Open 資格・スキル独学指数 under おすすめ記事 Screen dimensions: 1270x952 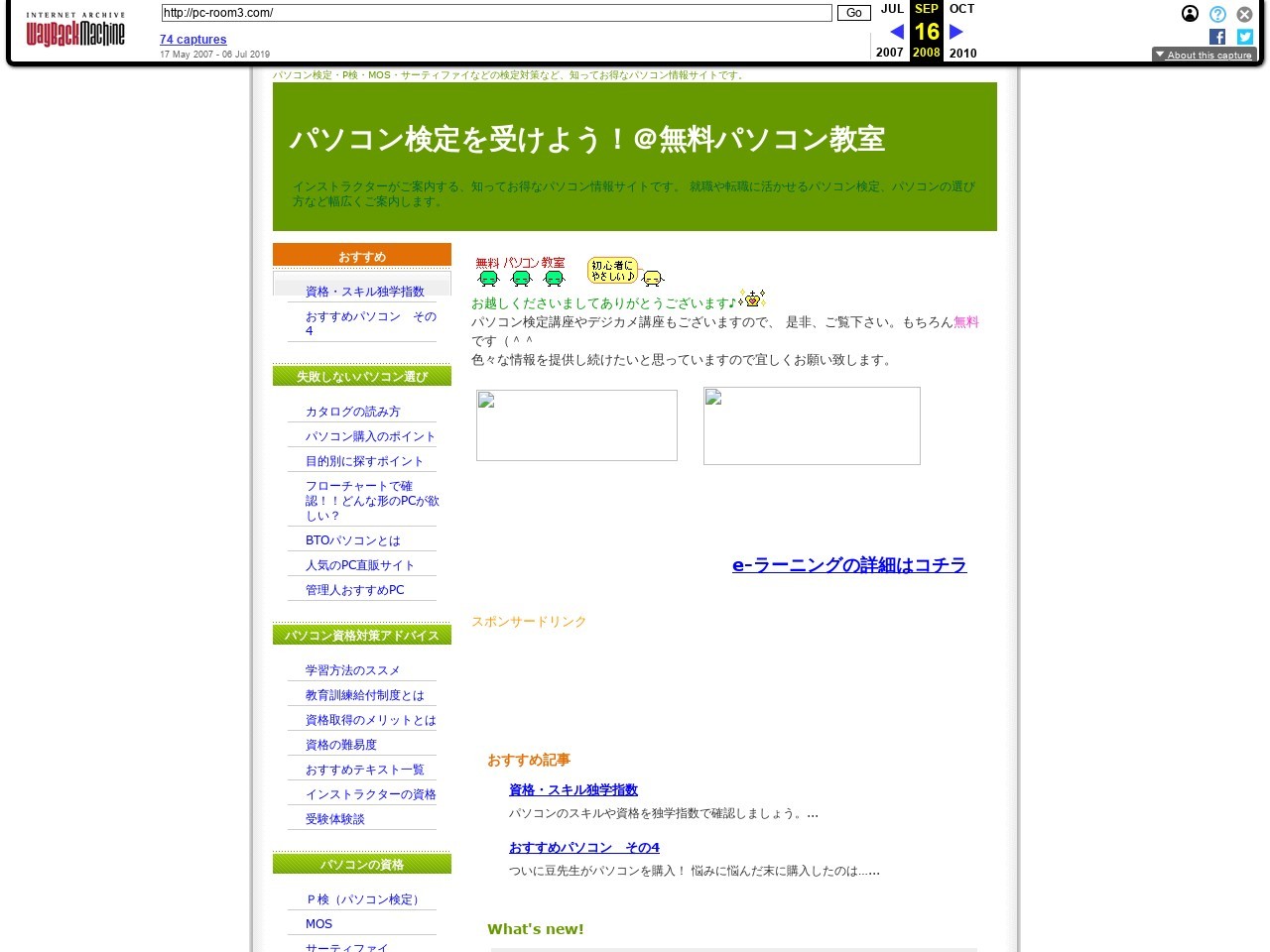click(x=572, y=790)
